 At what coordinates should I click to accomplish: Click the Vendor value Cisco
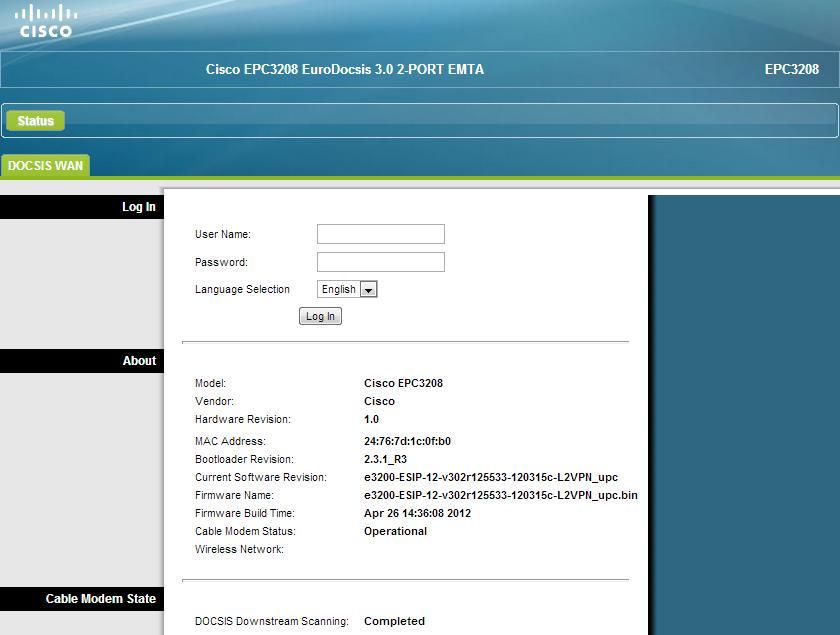tap(379, 401)
